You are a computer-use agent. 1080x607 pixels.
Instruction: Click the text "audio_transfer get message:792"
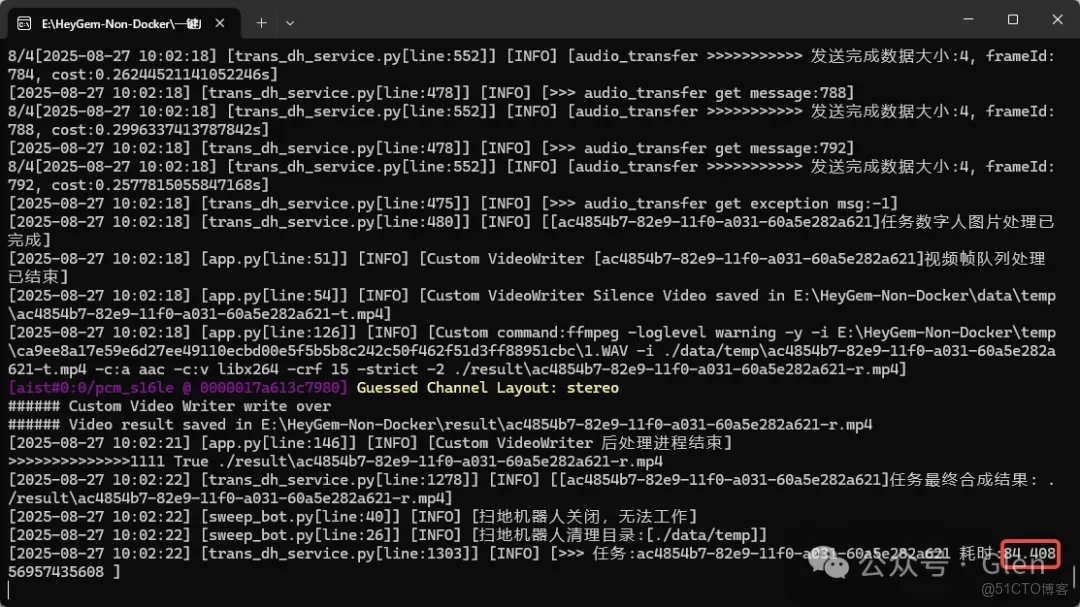tap(715, 148)
